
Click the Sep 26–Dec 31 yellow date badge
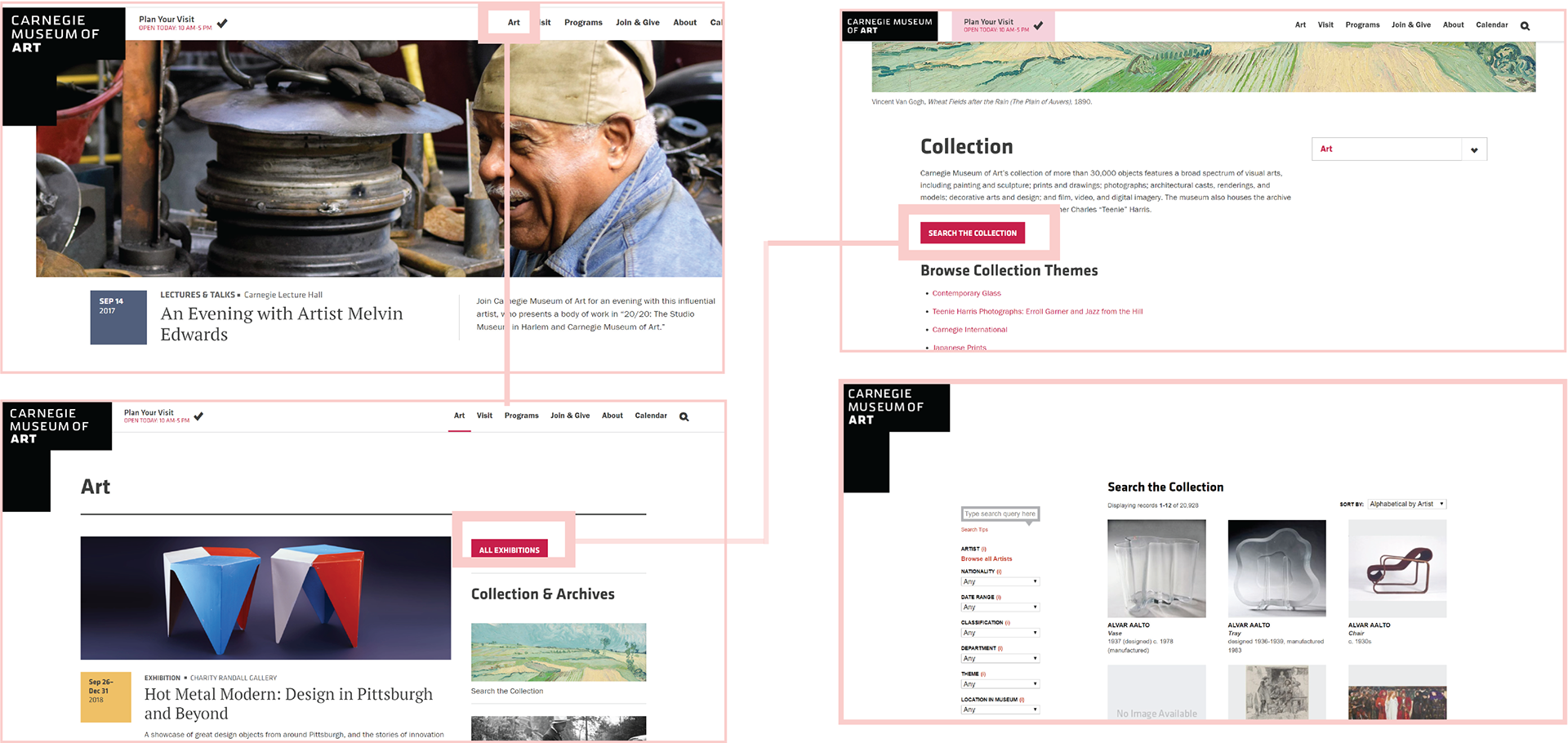pyautogui.click(x=106, y=697)
